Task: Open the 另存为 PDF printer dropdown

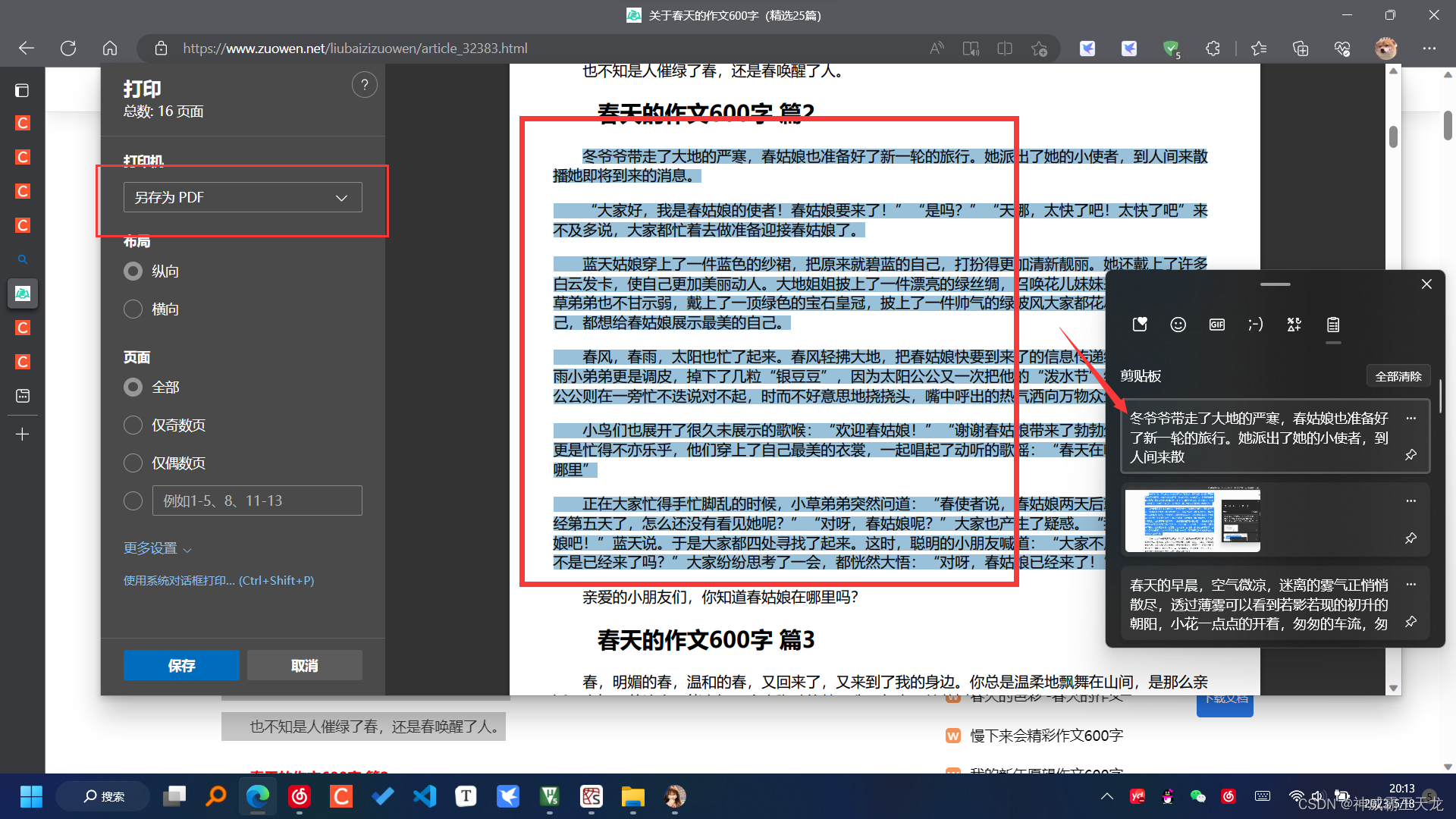Action: click(x=243, y=197)
